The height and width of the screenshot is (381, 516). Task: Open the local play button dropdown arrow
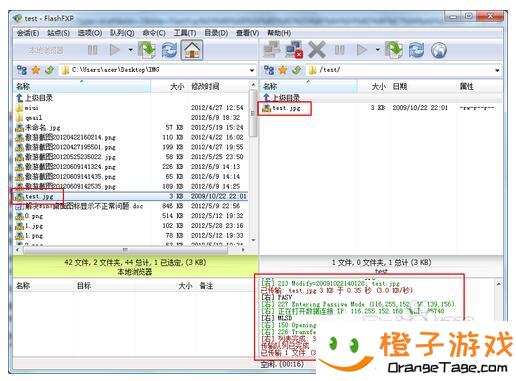(131, 50)
